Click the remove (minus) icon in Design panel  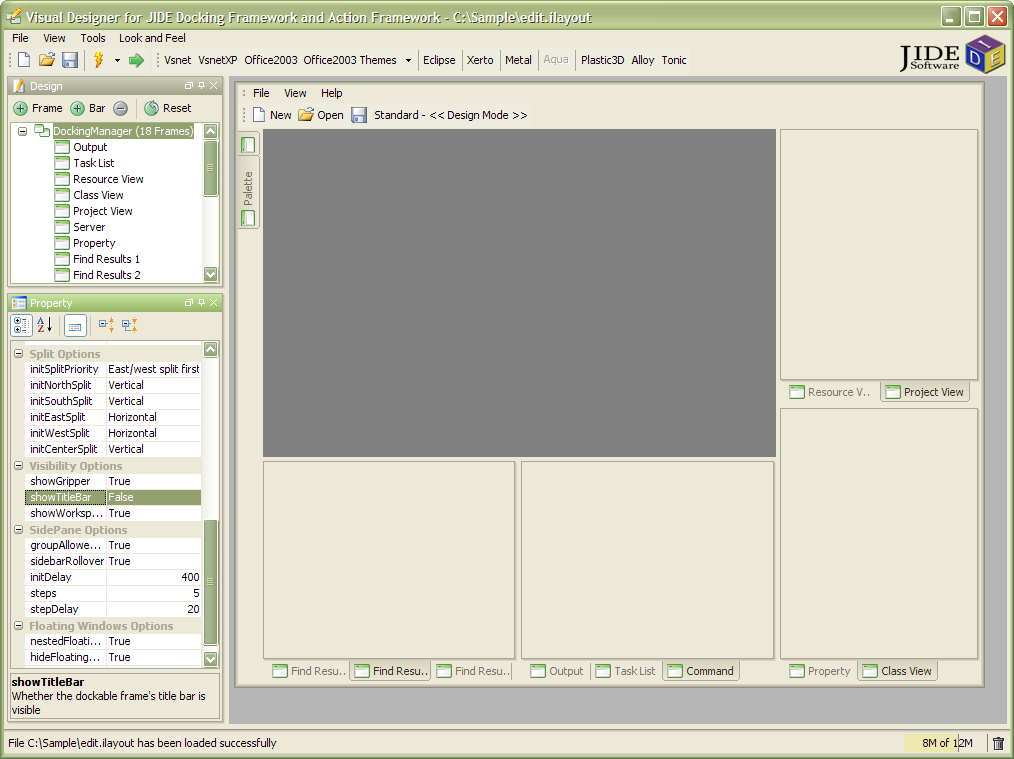point(120,108)
